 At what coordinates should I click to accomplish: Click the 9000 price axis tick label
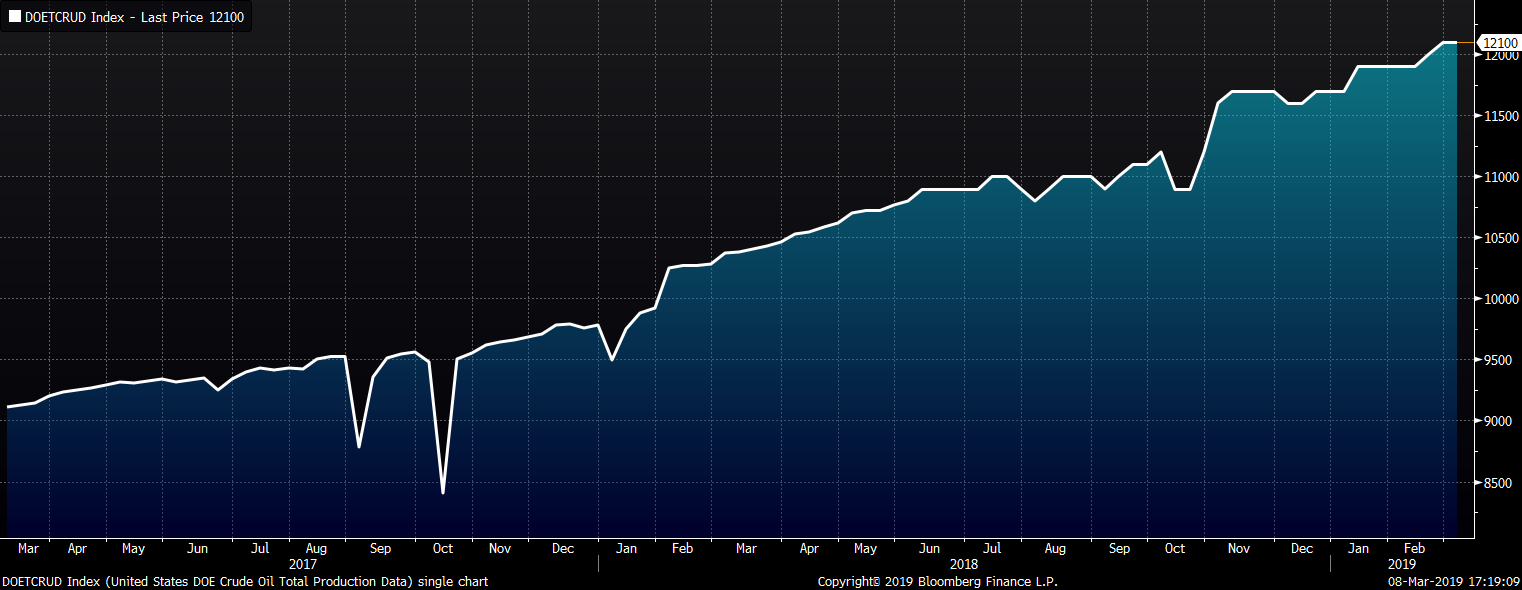(x=1497, y=422)
